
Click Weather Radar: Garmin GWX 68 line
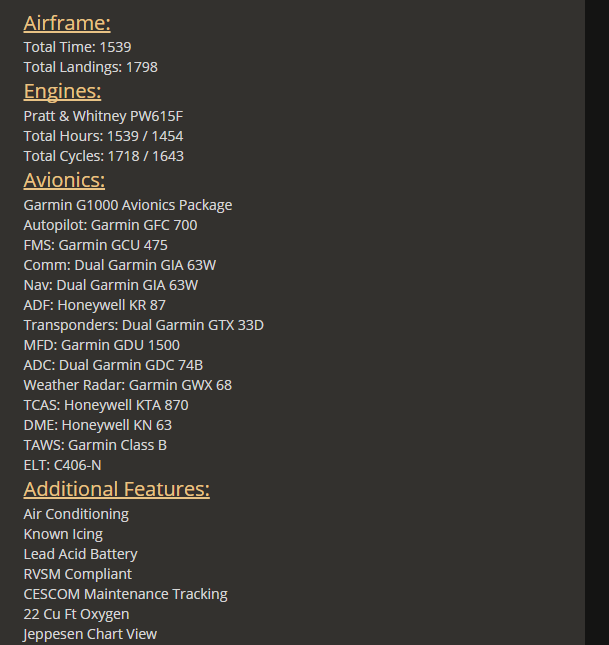tap(128, 385)
